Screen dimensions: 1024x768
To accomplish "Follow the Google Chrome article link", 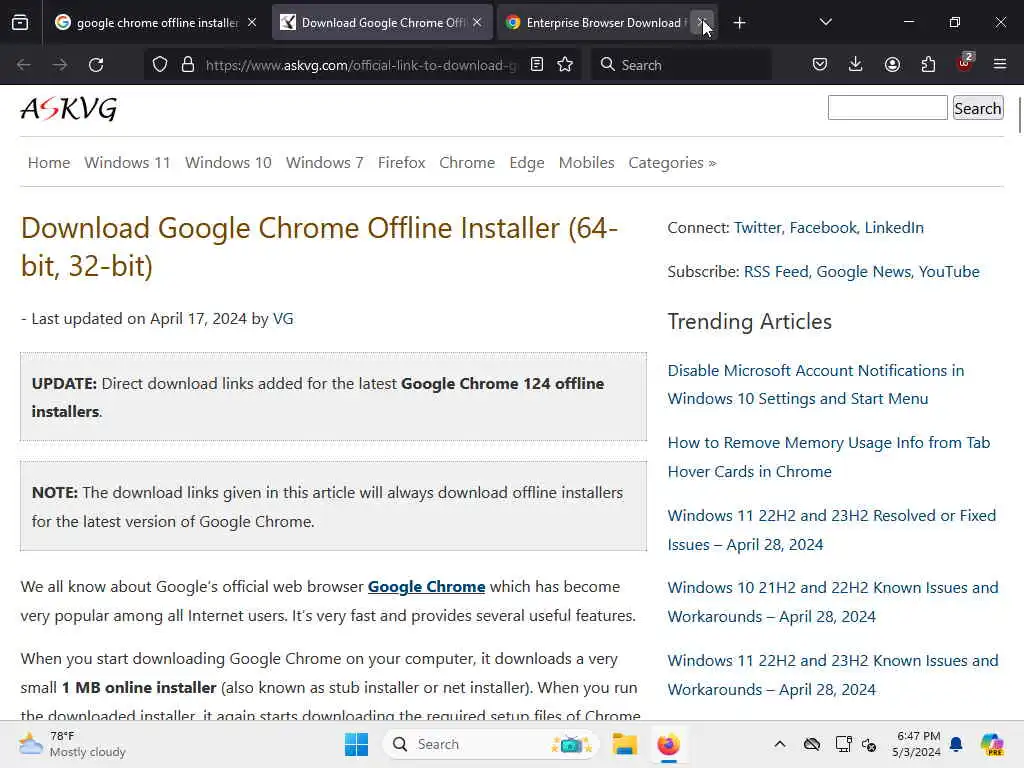I will pyautogui.click(x=426, y=586).
